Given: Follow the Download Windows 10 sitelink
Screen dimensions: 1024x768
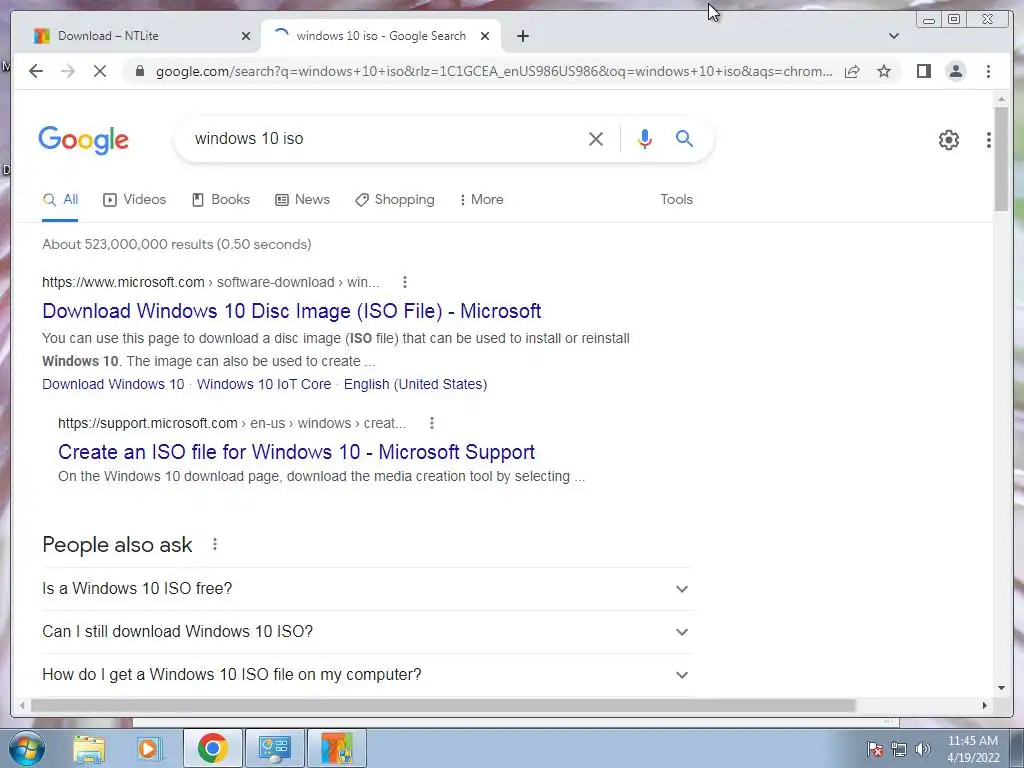Looking at the screenshot, I should (113, 384).
